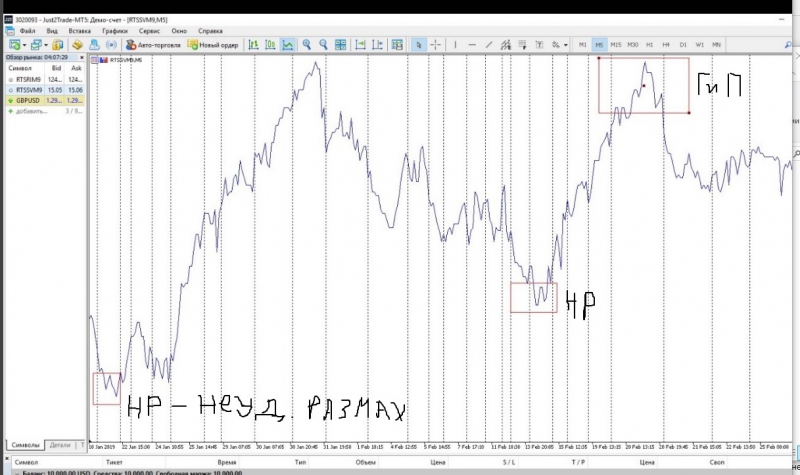800x475 pixels.
Task: Select the vertical line drawing tool
Action: pyautogui.click(x=455, y=45)
